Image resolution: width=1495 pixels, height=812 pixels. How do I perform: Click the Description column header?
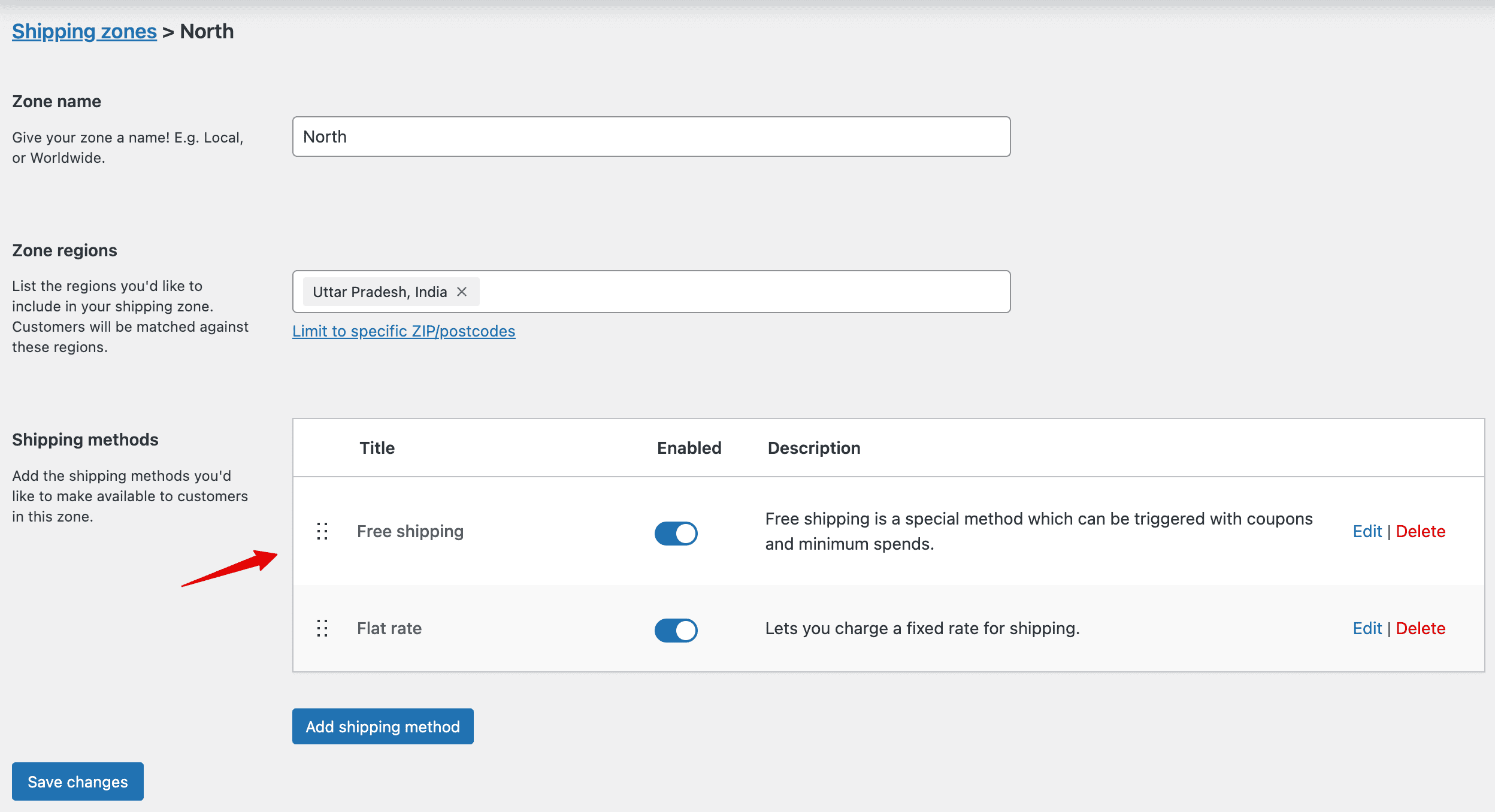814,448
